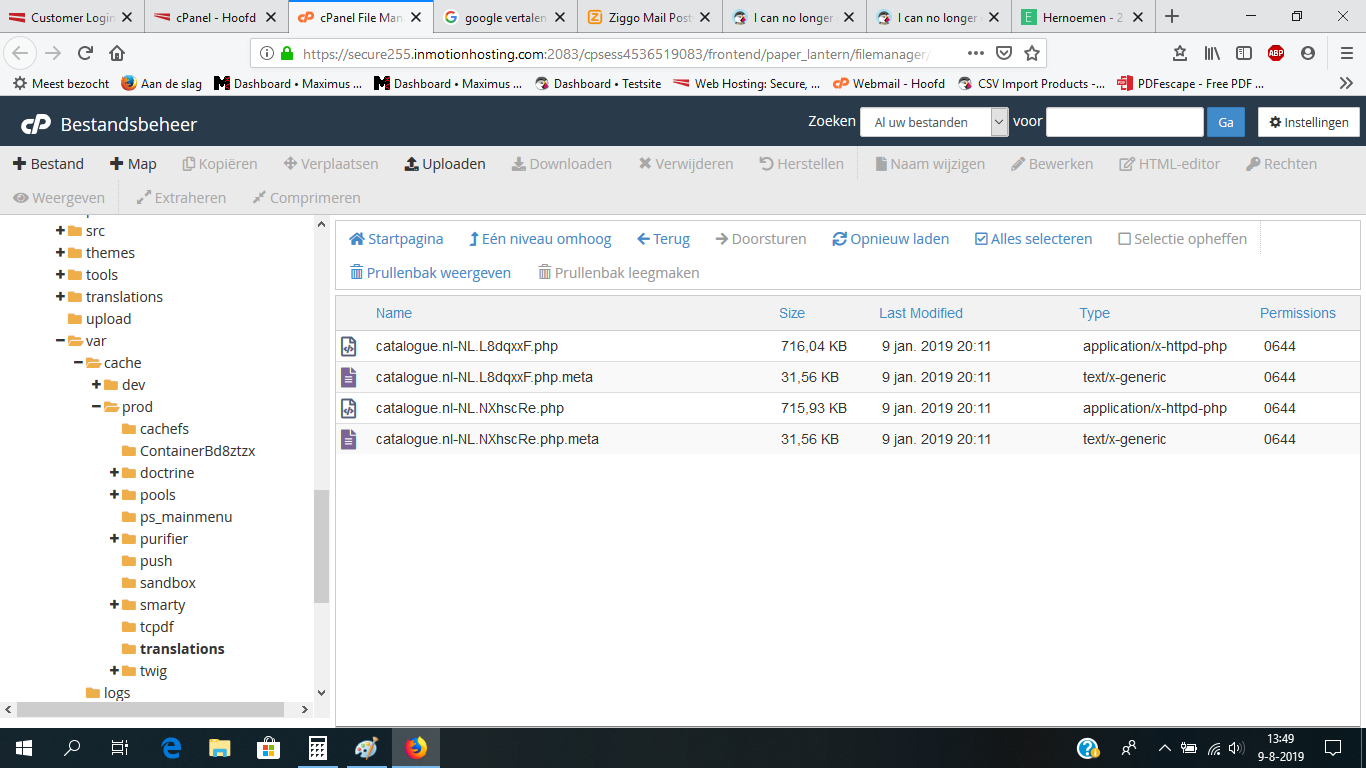The image size is (1366, 768).
Task: Click Eén niveau omhoog
Action: (x=540, y=239)
